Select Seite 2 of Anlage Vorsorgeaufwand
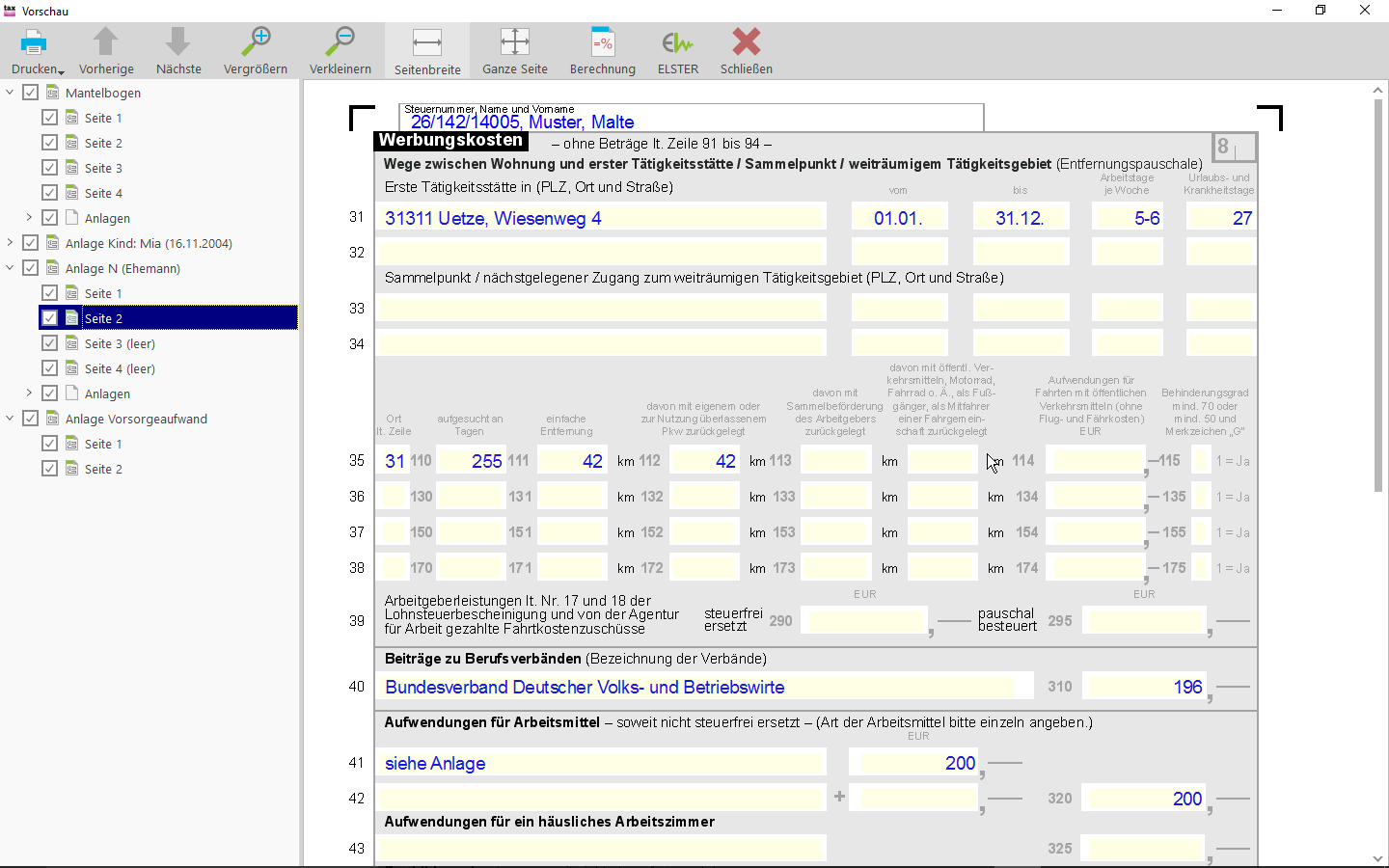Screen dimensions: 1389x868 103,469
